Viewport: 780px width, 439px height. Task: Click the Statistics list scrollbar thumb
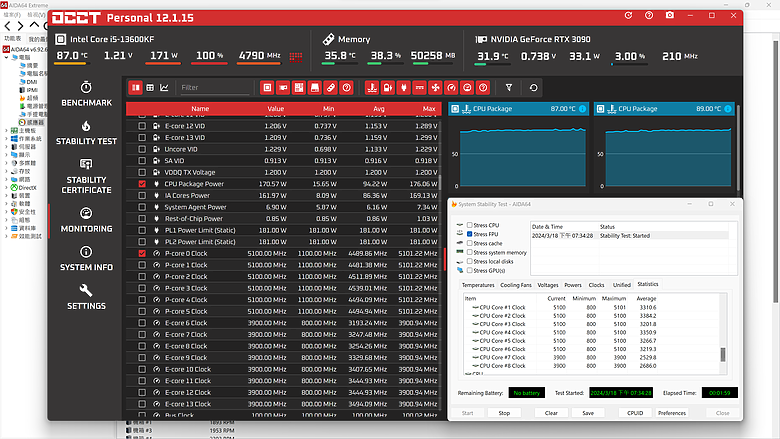pyautogui.click(x=723, y=354)
